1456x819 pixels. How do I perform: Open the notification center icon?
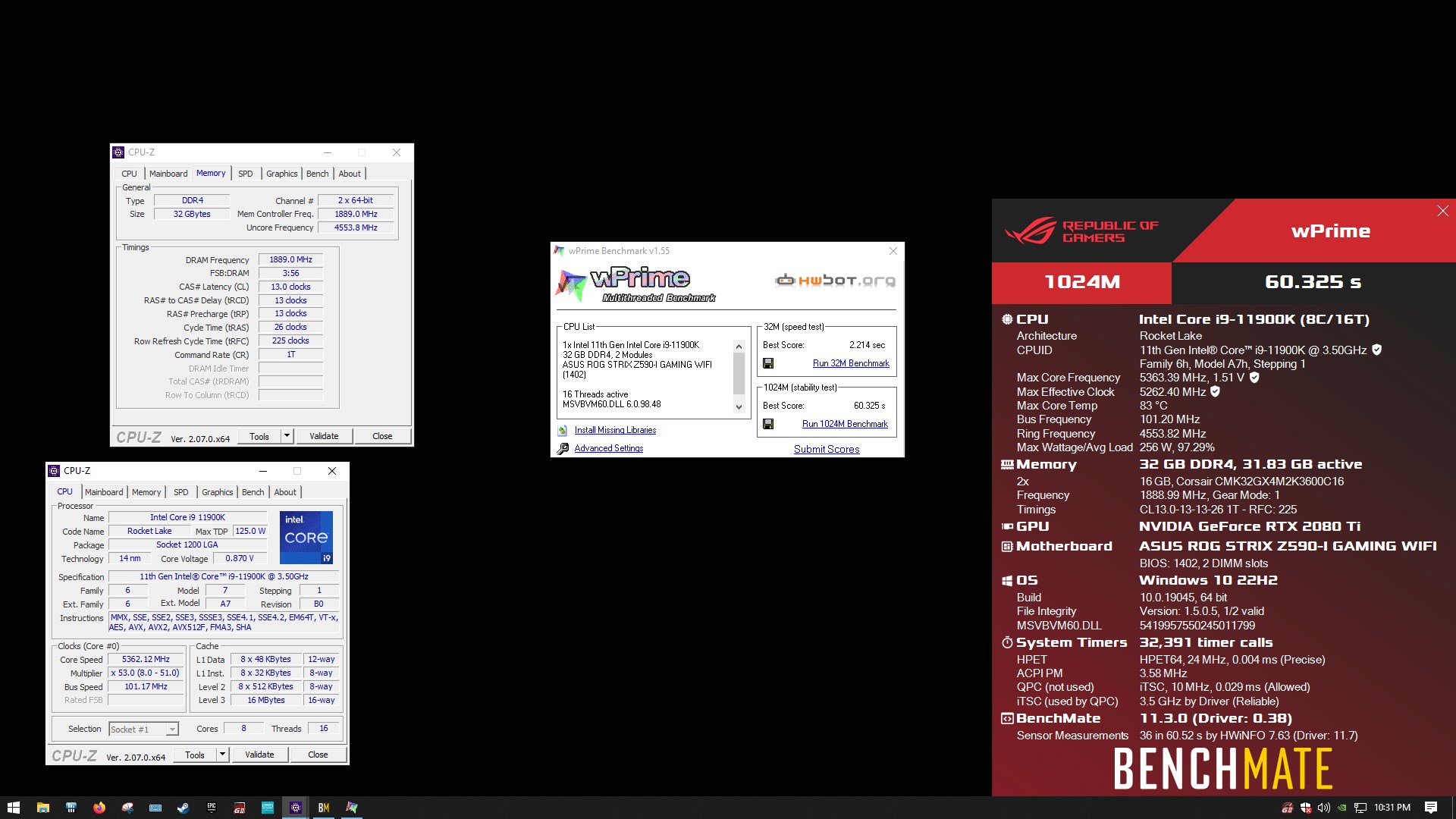1431,808
